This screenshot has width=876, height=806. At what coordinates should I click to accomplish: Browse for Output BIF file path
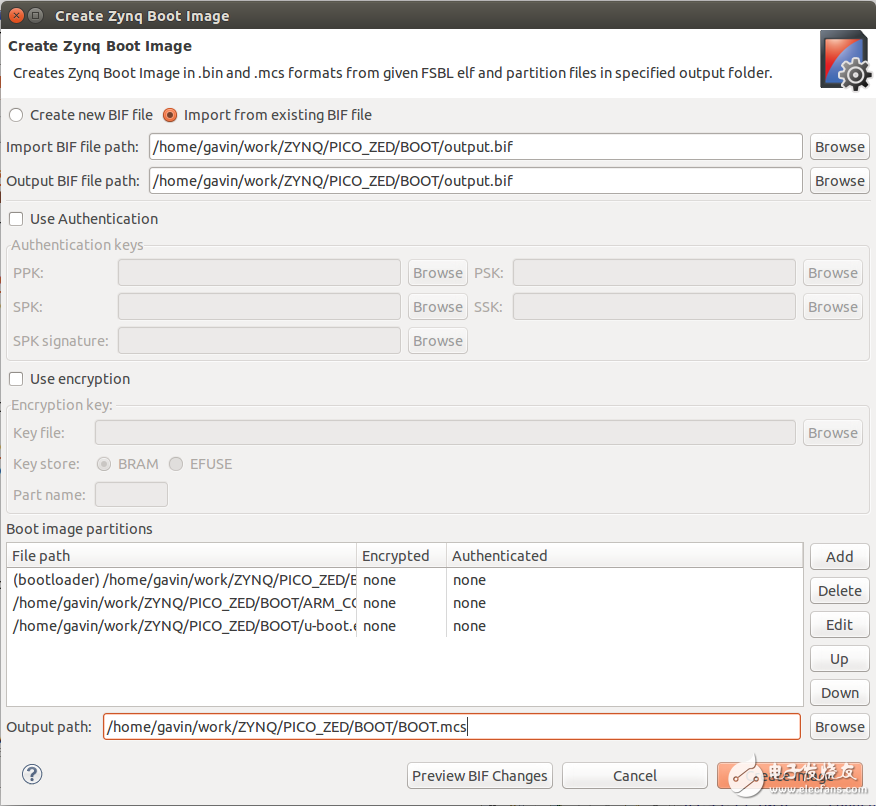[839, 181]
